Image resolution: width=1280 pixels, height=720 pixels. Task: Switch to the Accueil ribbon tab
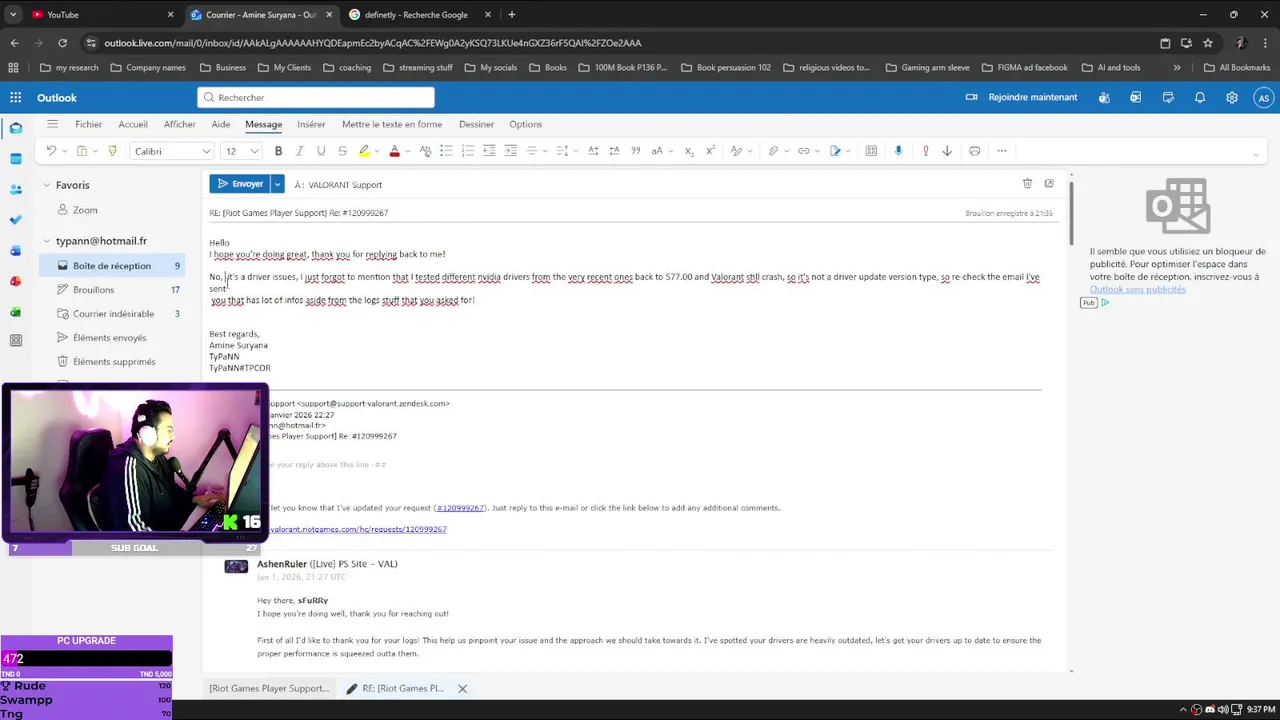click(133, 124)
